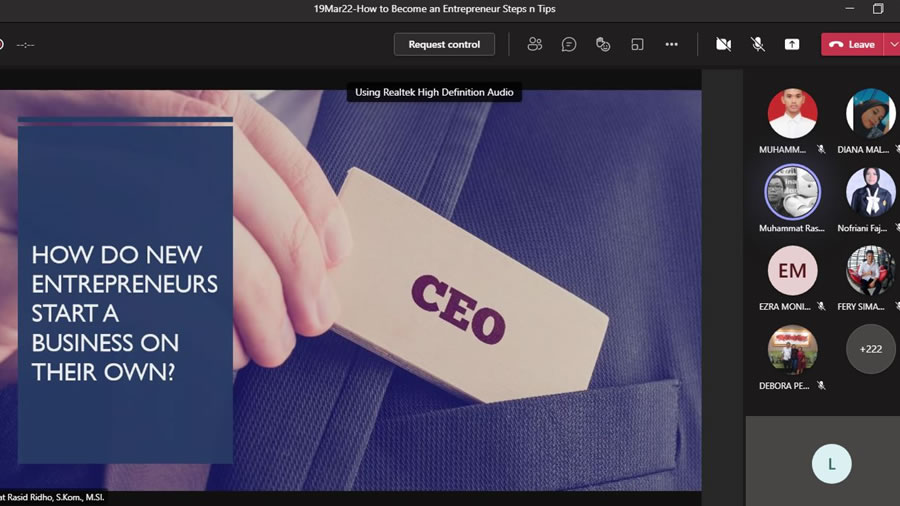Unmute the microphone
Screen dimensions: 900x506
(x=758, y=44)
